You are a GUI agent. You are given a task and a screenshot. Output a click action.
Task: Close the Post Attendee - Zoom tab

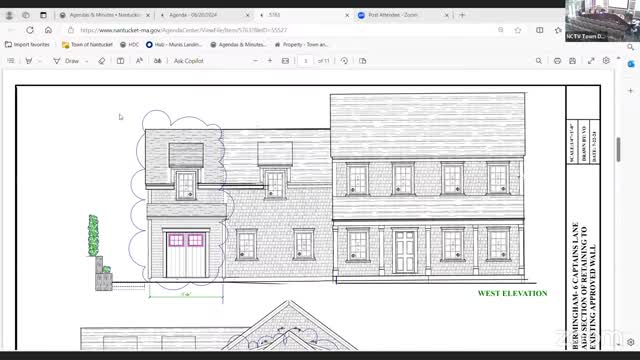pyautogui.click(x=447, y=15)
